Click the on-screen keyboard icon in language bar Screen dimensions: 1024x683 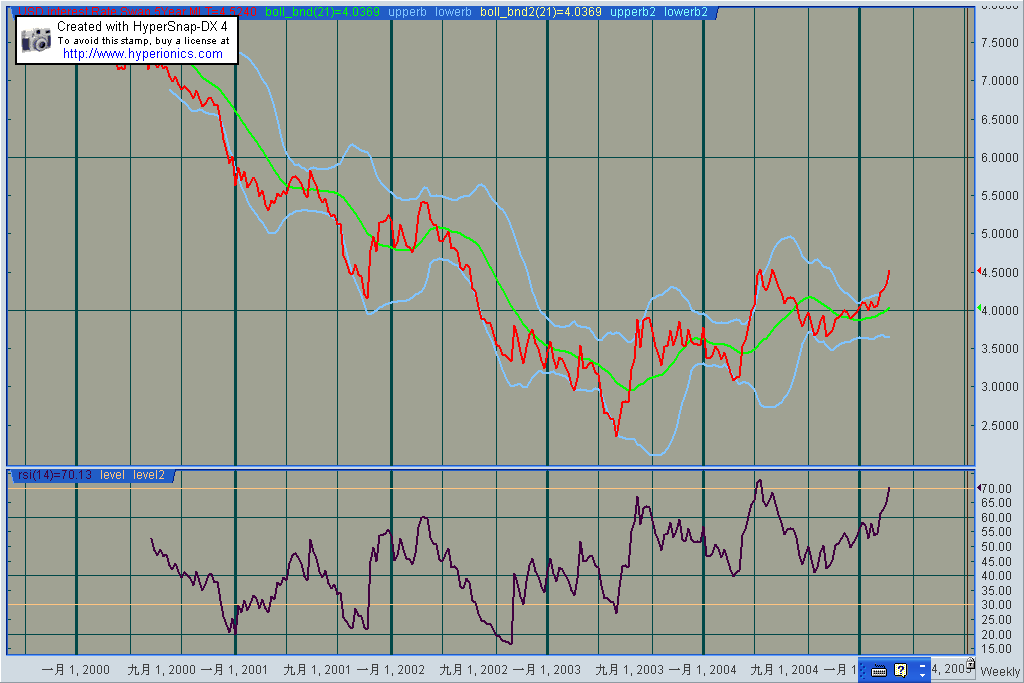(879, 670)
